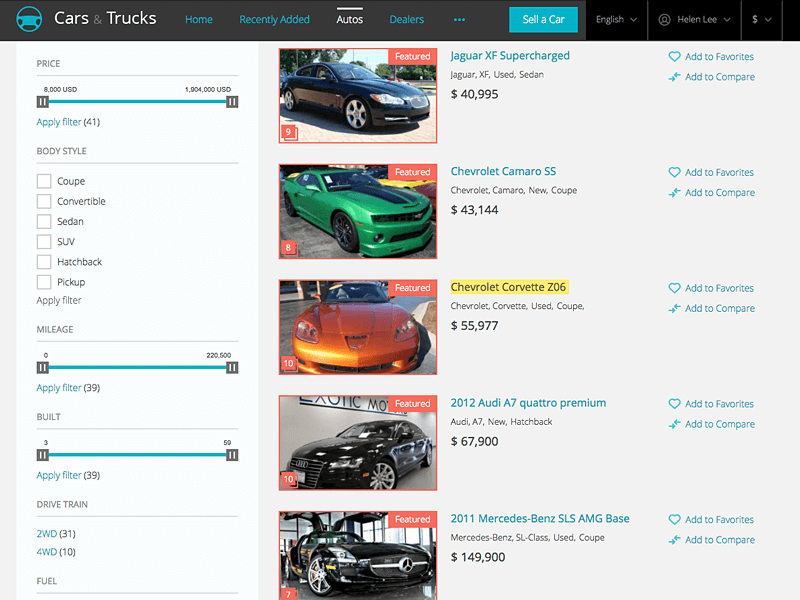Open Dealers page
This screenshot has width=800, height=600.
(x=407, y=19)
